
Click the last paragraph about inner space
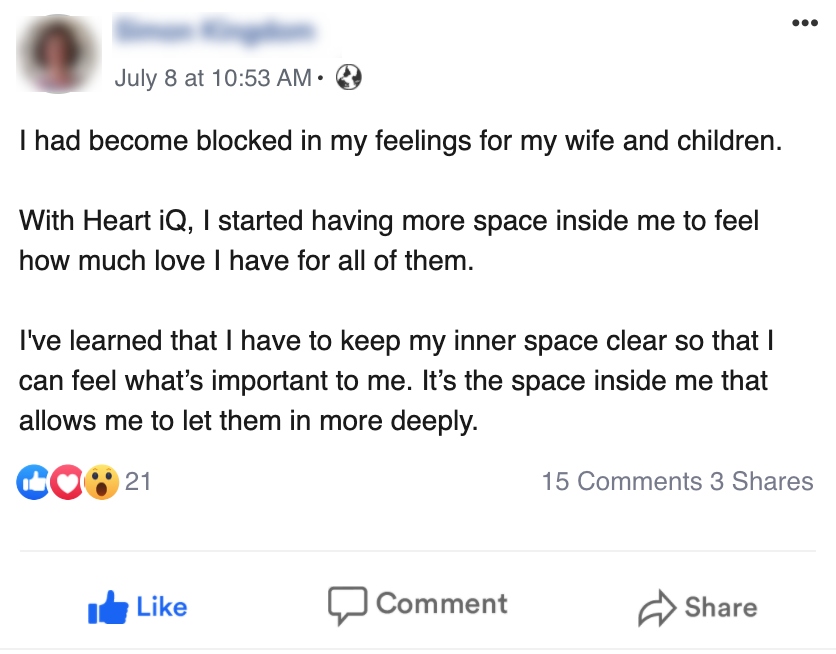(394, 381)
